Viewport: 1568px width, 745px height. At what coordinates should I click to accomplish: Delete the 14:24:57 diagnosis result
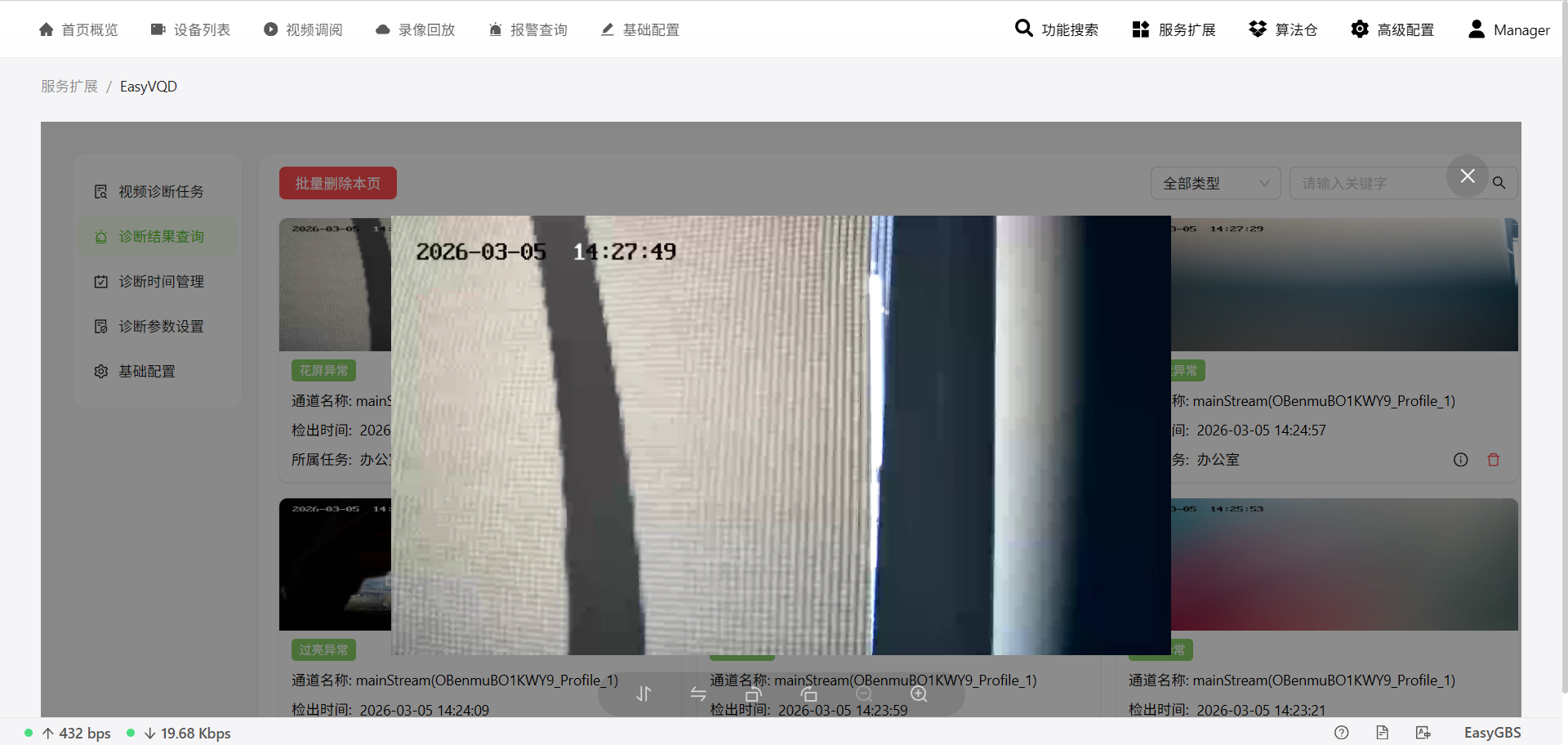[x=1494, y=460]
